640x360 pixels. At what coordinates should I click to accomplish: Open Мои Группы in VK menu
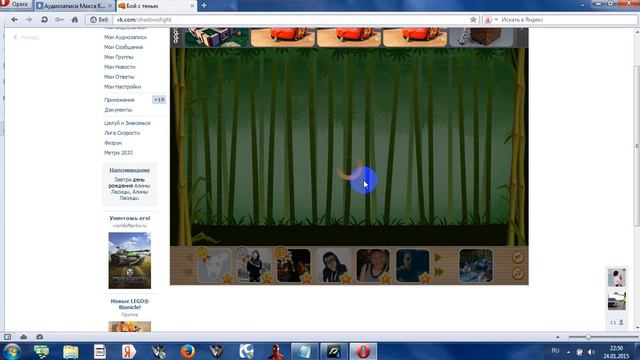pos(118,57)
